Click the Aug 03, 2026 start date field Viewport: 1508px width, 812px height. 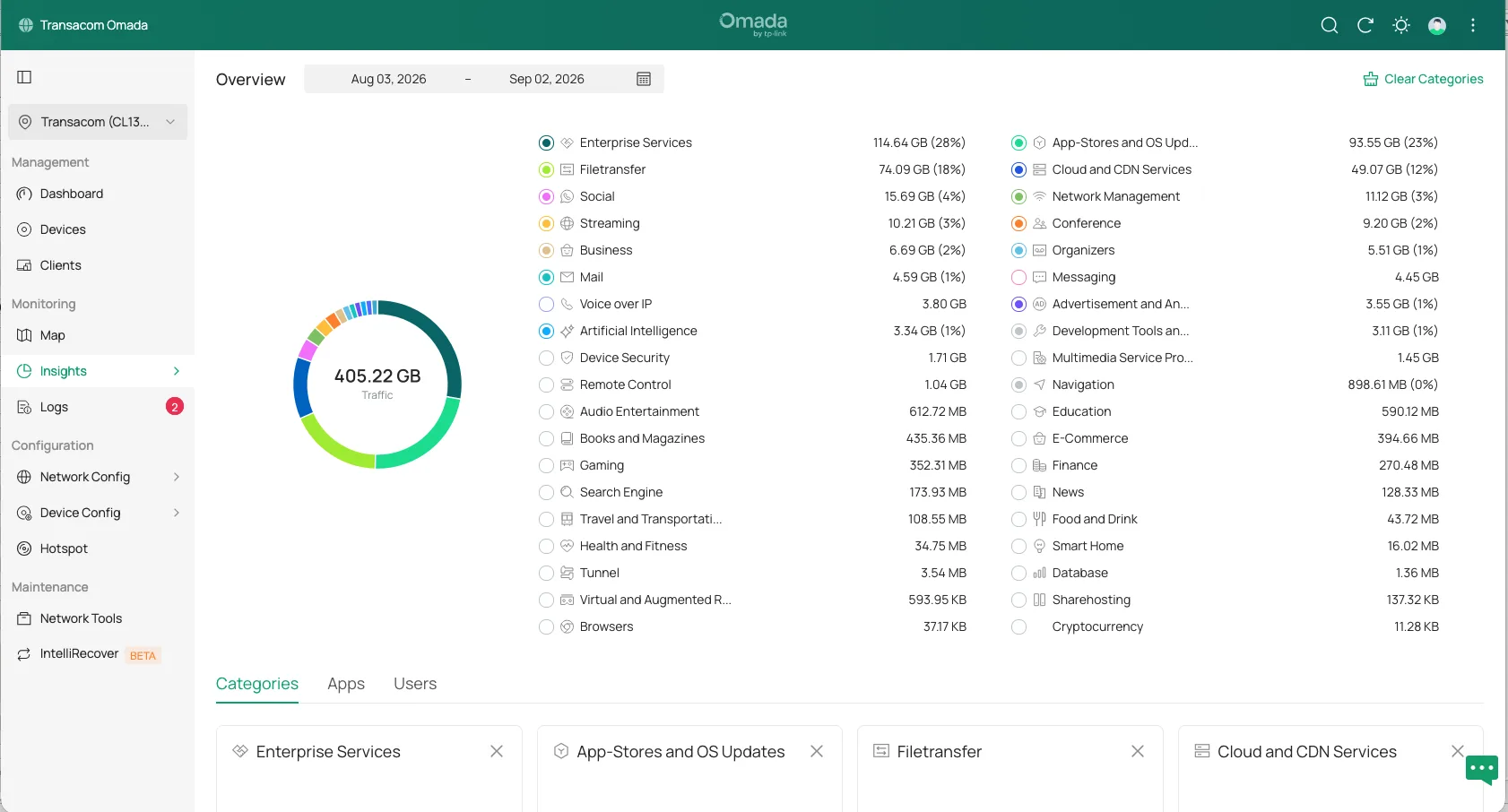point(389,79)
